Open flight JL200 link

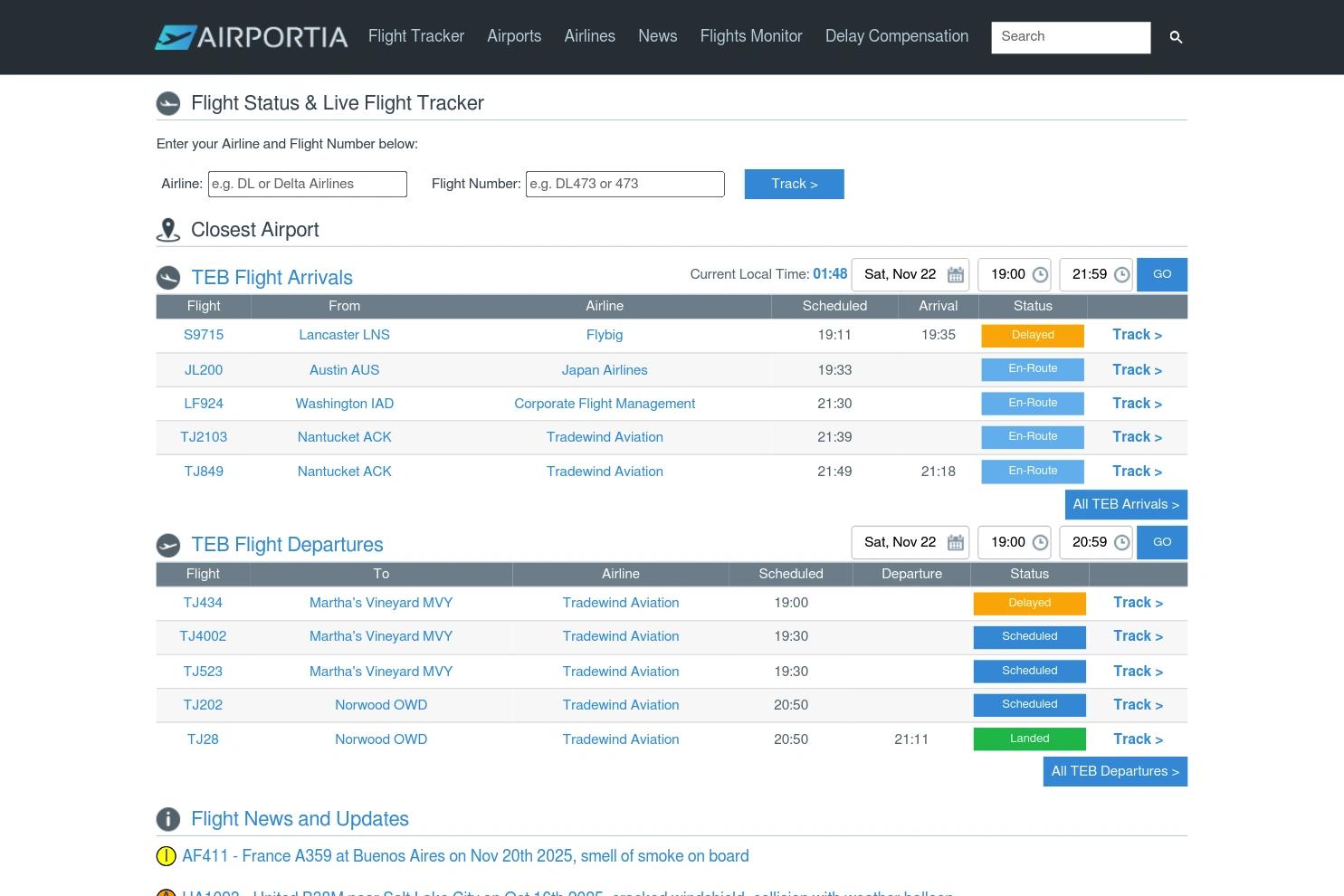[x=204, y=370]
